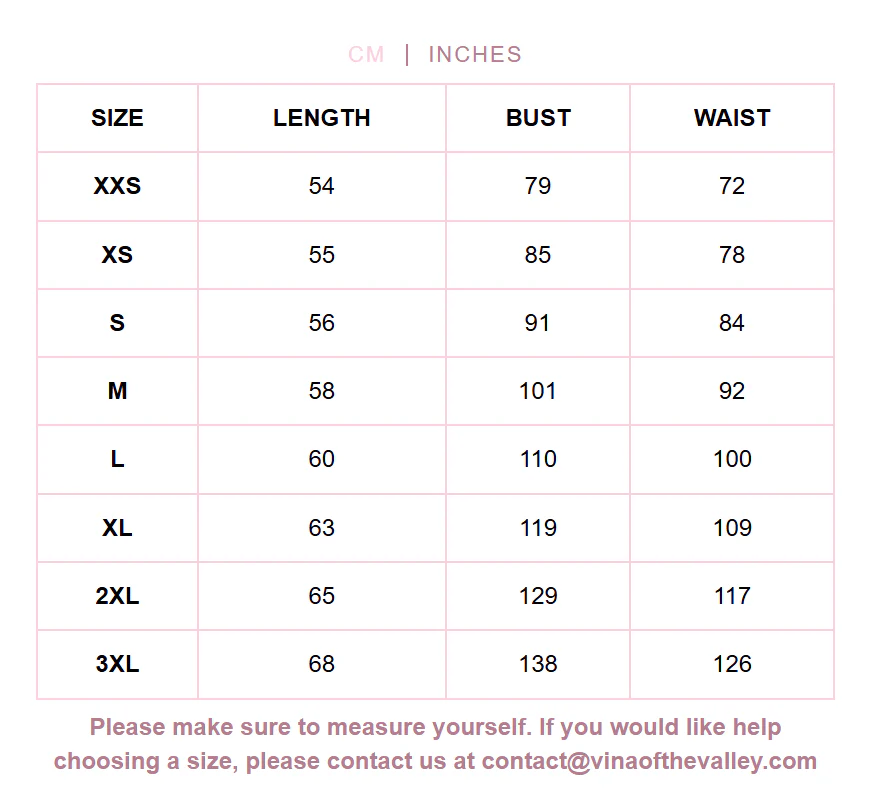
Task: Select the LENGTH column header
Action: click(322, 118)
